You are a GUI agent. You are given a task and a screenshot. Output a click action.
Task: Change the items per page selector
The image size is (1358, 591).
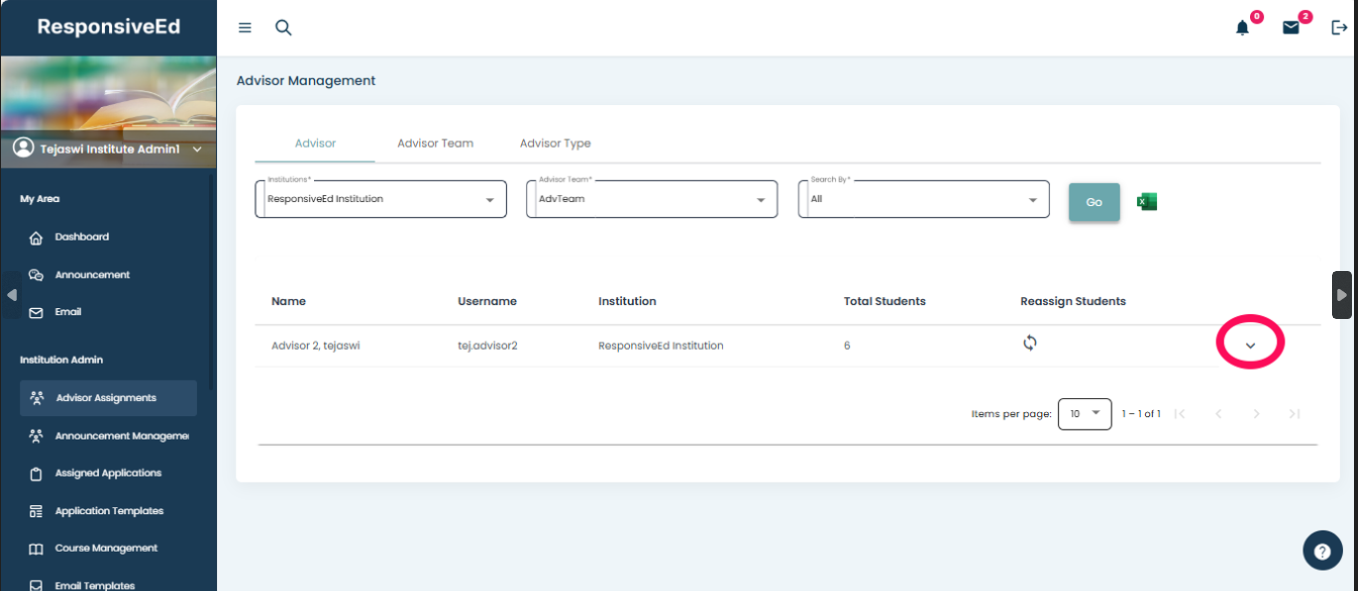tap(1085, 413)
